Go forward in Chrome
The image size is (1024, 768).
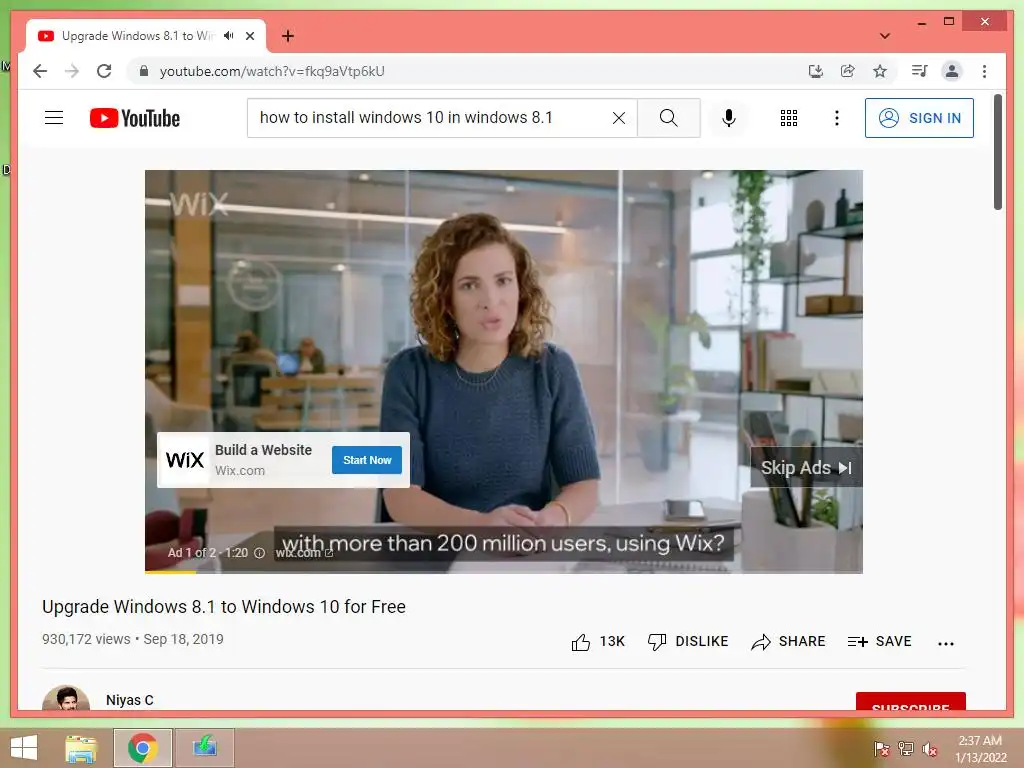tap(72, 71)
